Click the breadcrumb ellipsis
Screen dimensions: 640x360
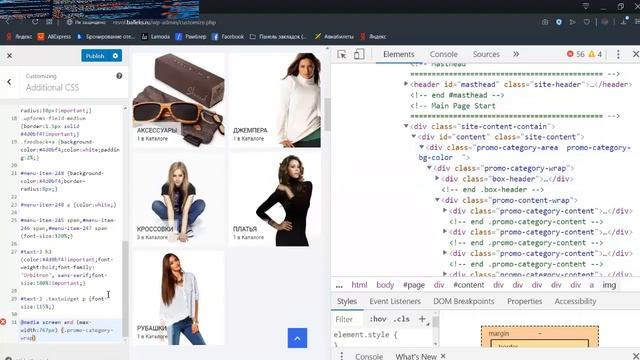click(x=339, y=285)
